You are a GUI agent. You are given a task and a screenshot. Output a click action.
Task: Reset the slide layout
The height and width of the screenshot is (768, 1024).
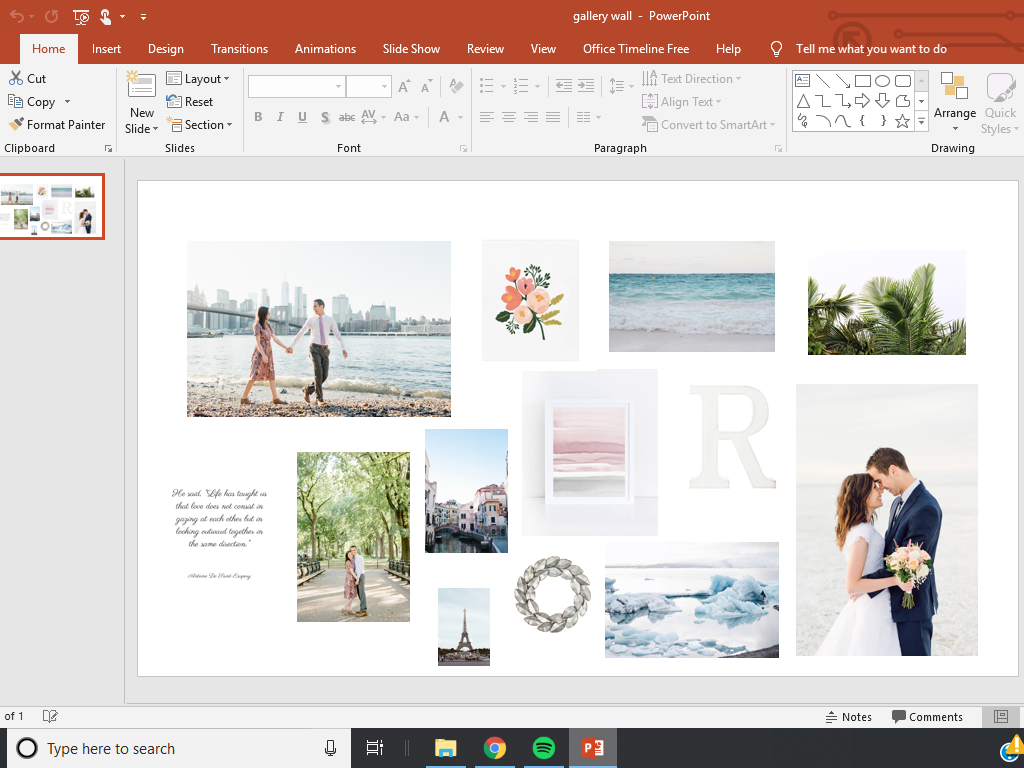[x=190, y=101]
